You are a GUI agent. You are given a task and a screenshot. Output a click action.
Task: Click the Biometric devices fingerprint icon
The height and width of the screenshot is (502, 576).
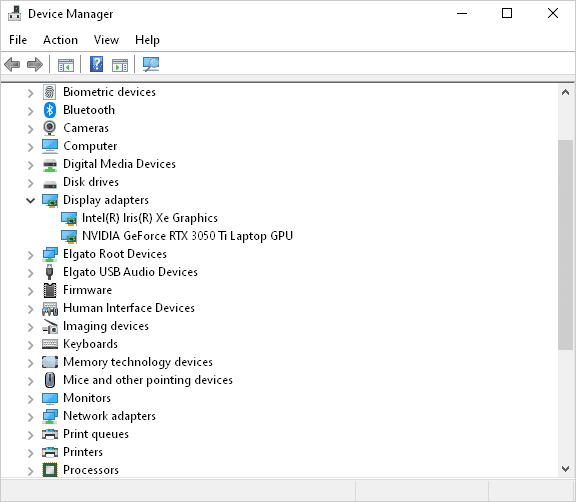(x=50, y=92)
